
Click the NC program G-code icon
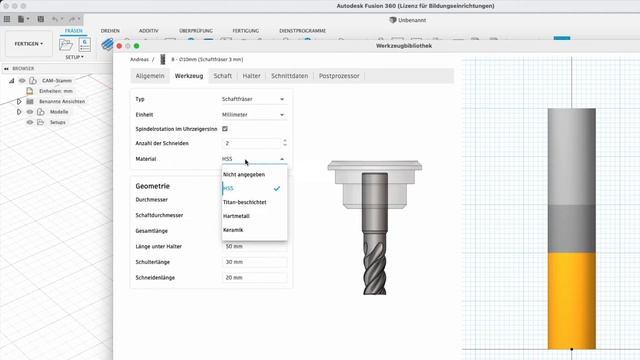click(85, 44)
